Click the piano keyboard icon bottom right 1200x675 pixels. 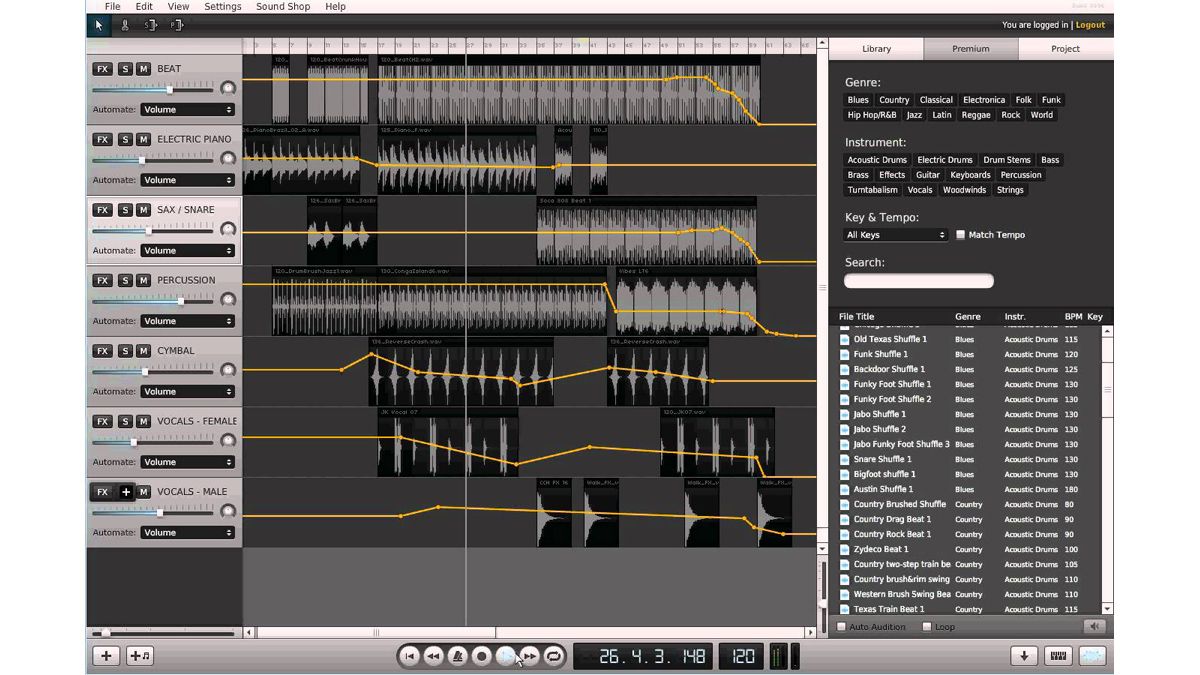coord(1059,656)
